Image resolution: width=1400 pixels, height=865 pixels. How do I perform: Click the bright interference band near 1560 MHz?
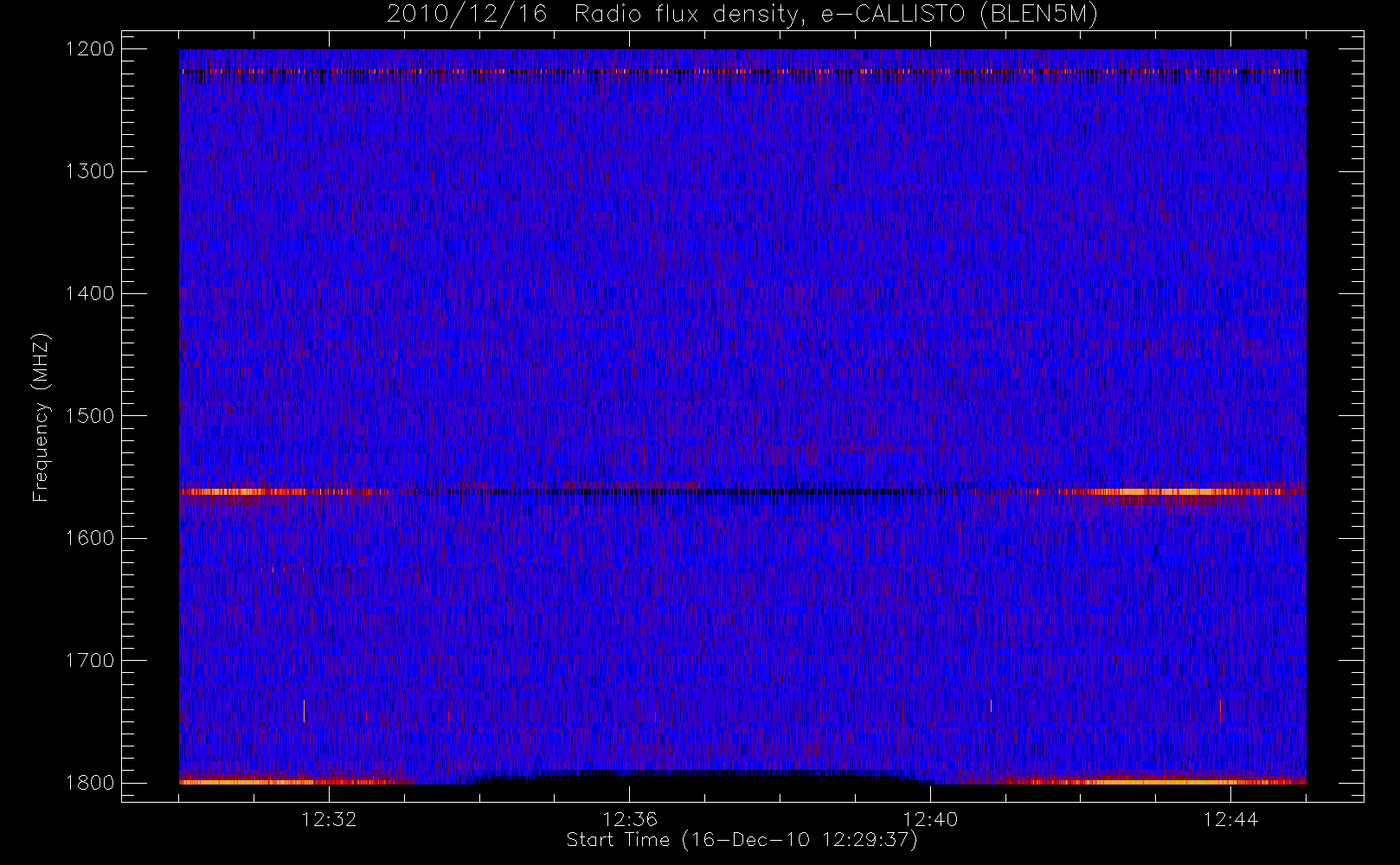click(742, 491)
